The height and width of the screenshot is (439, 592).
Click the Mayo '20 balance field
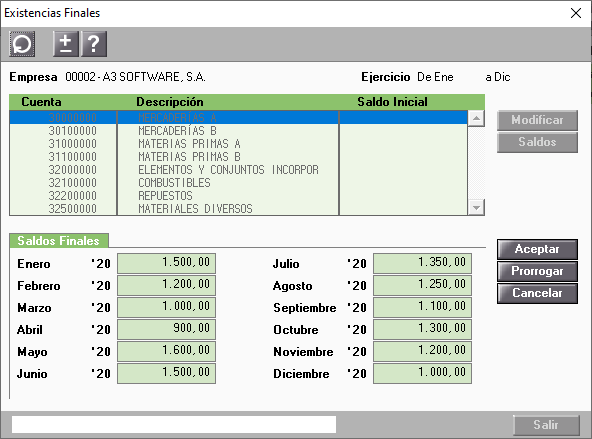(x=166, y=351)
